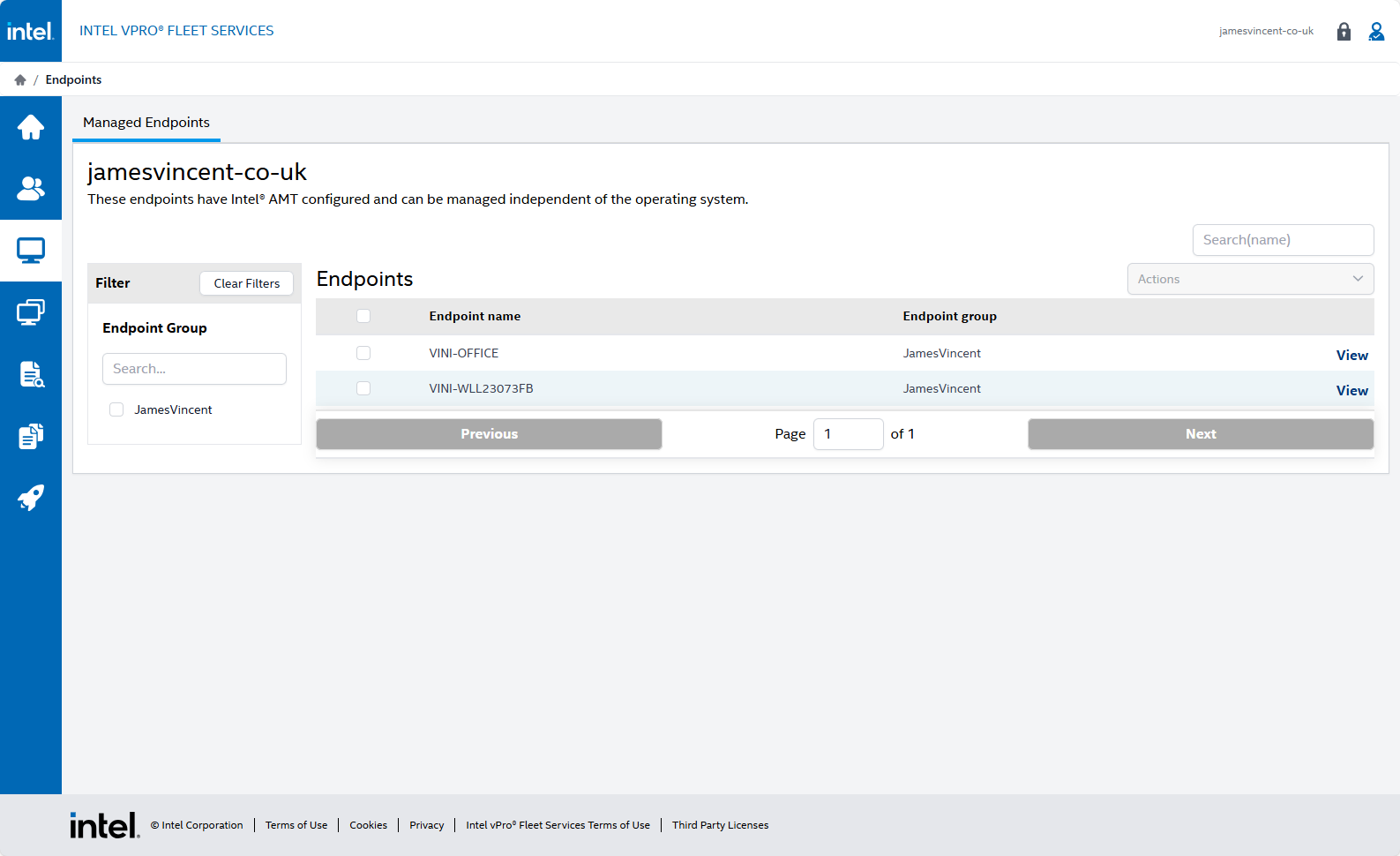Image resolution: width=1400 pixels, height=856 pixels.
Task: Check the VINI-OFFICE endpoint checkbox
Action: 363,353
